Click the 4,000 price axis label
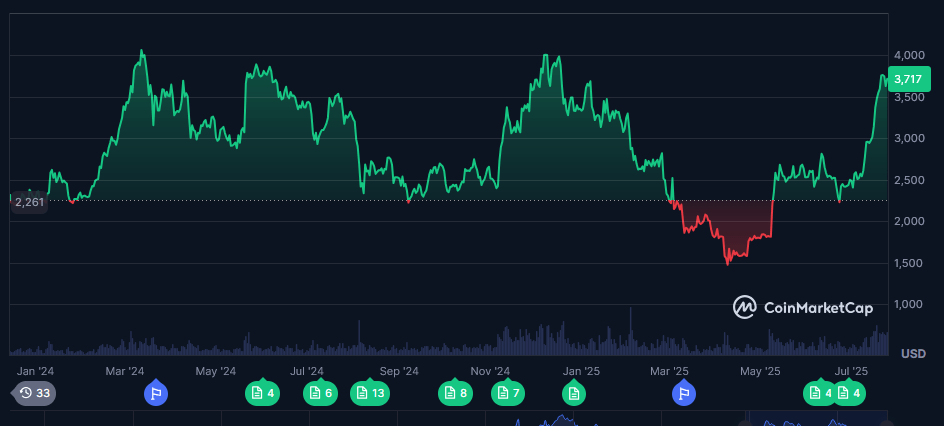Viewport: 944px width, 426px height. [909, 55]
